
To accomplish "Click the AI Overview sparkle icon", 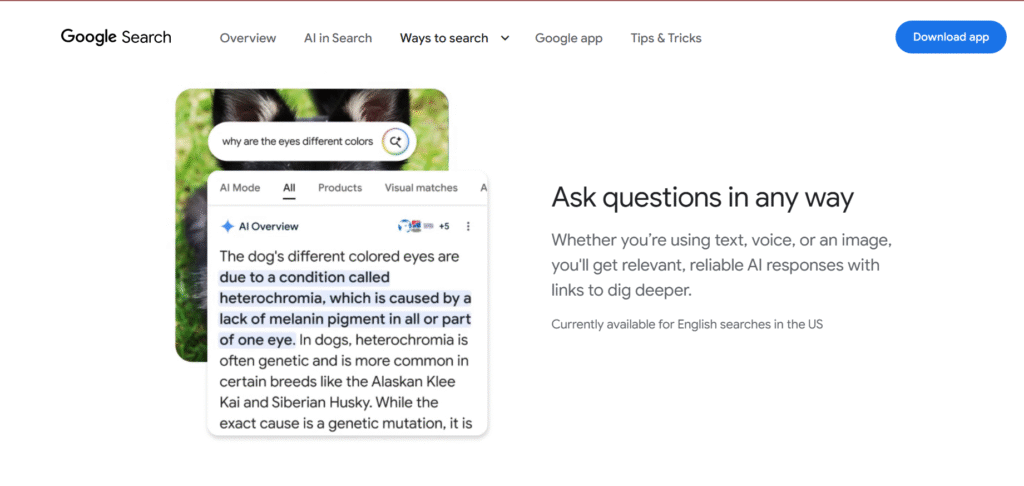I will pyautogui.click(x=227, y=226).
